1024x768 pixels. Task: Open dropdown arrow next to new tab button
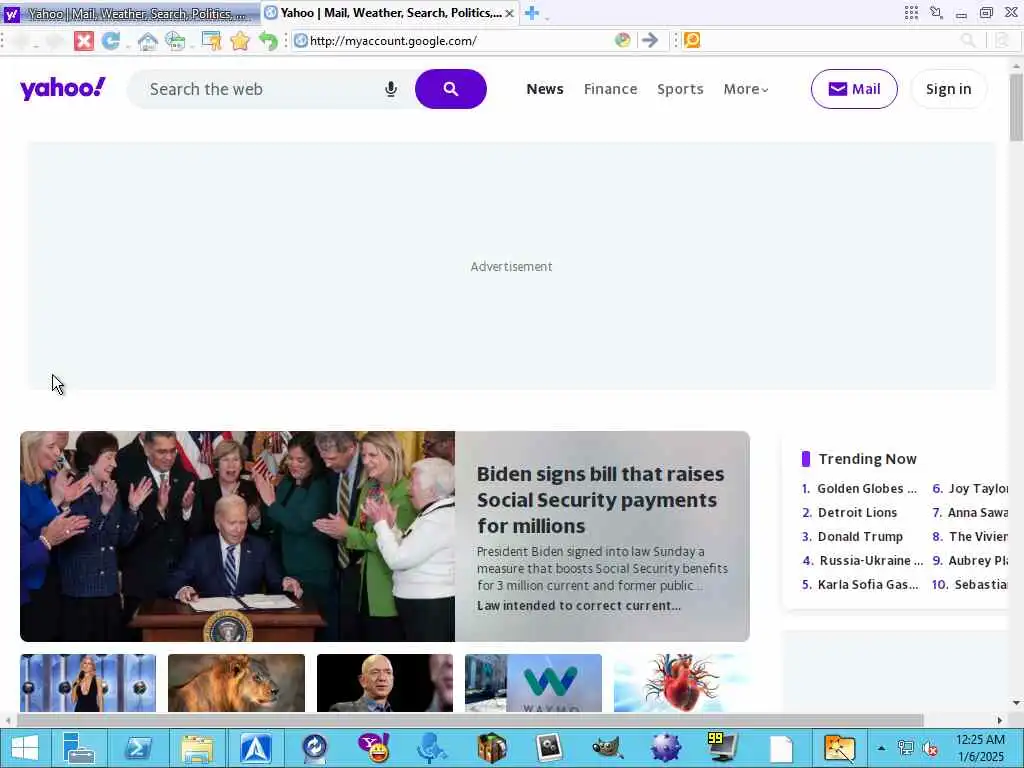tap(547, 18)
